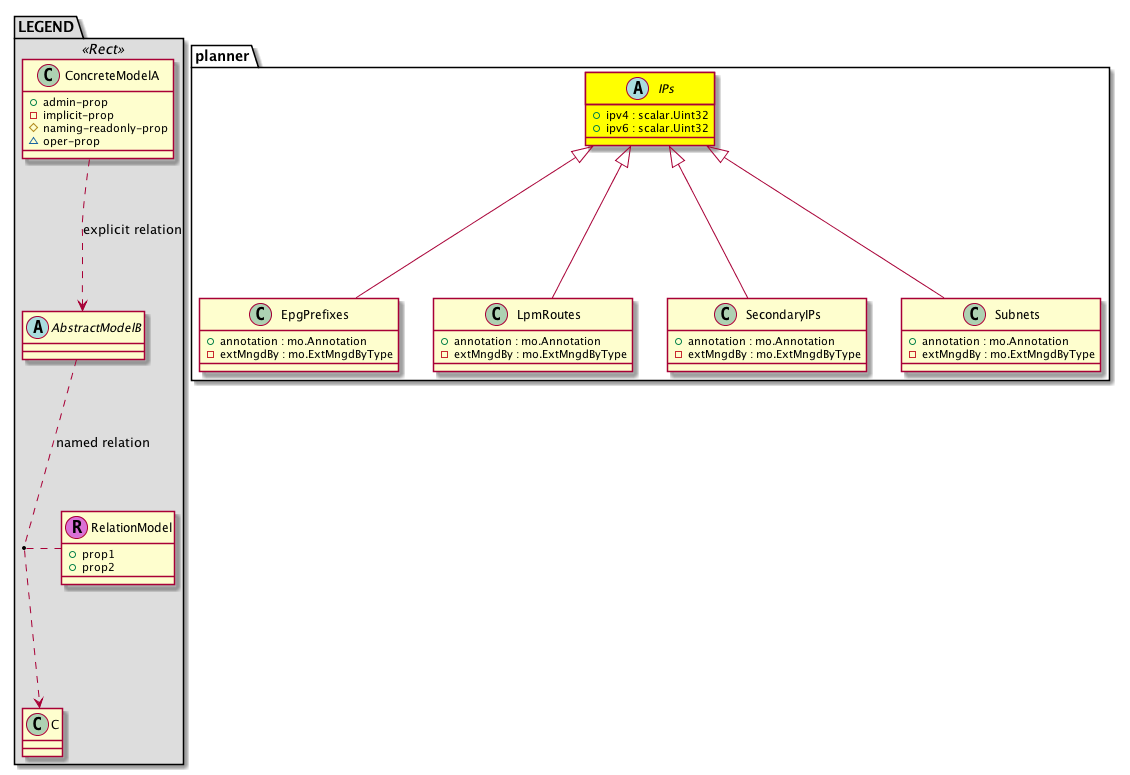Image resolution: width=1130 pixels, height=775 pixels.
Task: Click the ipv6 : scalar.Uint32 property
Action: [656, 129]
